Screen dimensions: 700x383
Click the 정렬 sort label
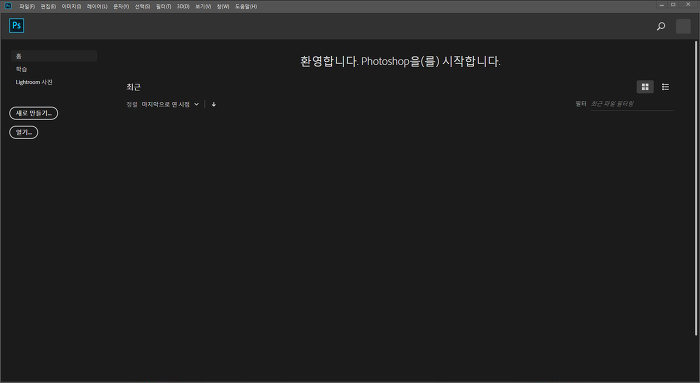click(132, 104)
